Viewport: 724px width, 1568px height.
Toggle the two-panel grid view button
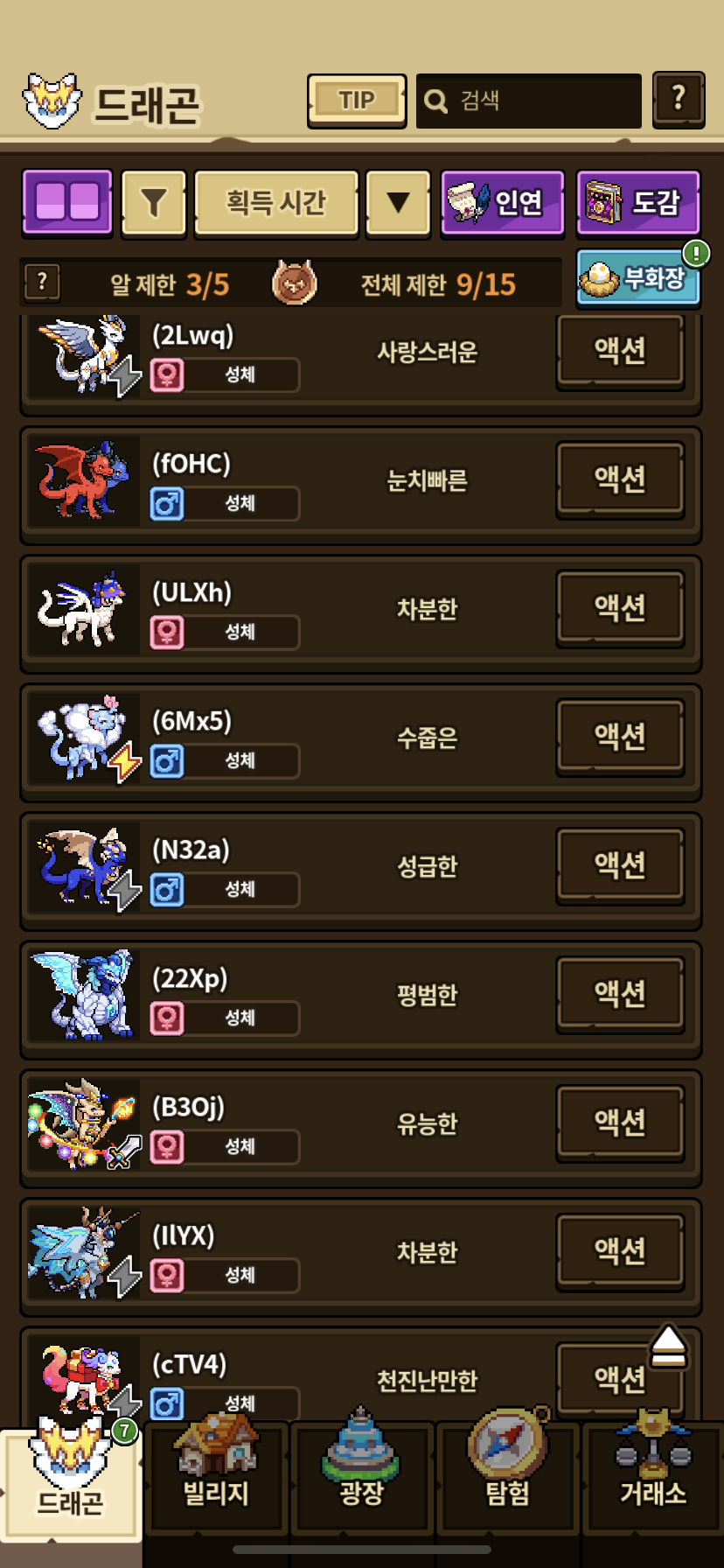click(x=67, y=202)
